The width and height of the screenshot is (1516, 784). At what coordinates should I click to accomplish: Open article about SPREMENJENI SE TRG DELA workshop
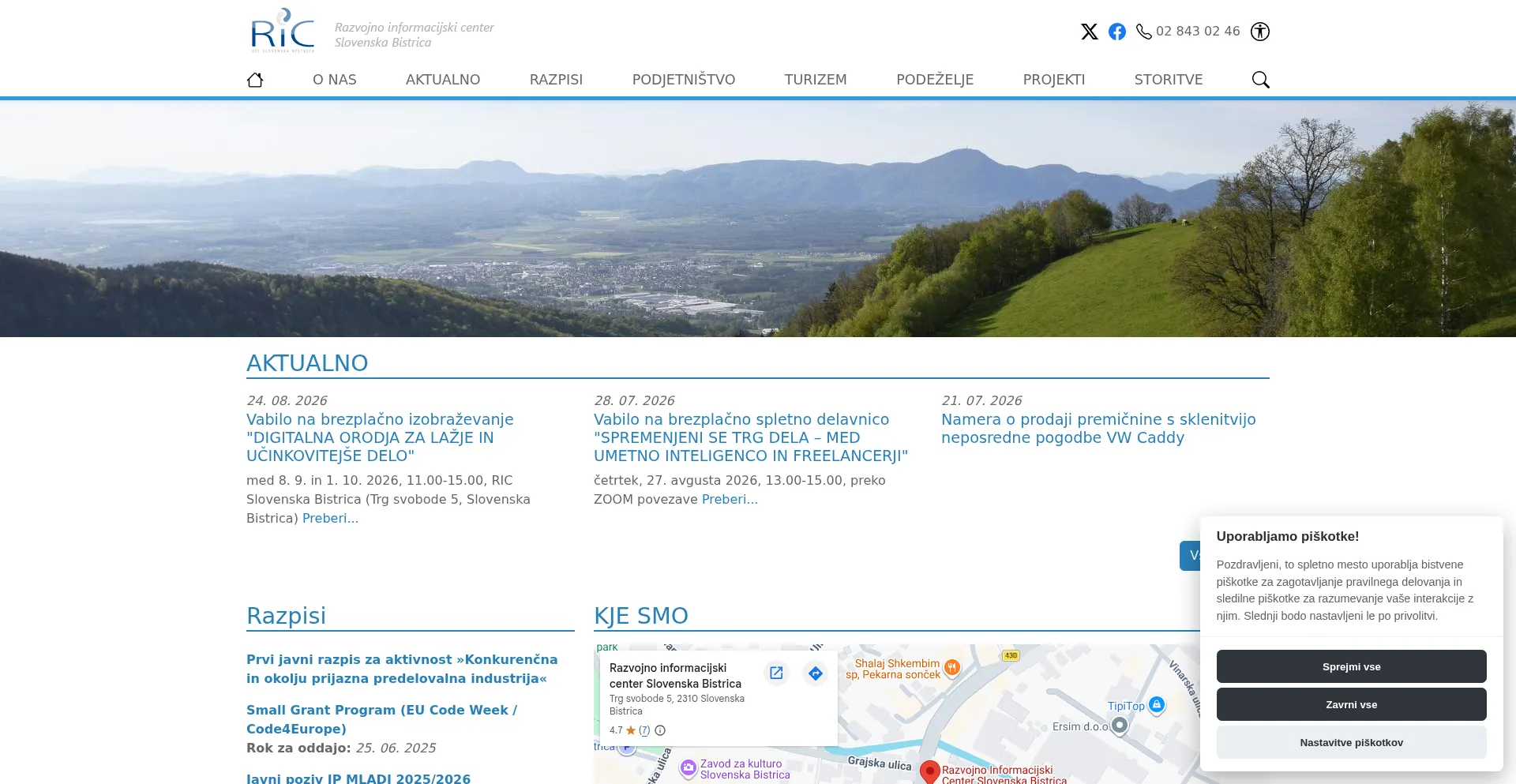(751, 437)
